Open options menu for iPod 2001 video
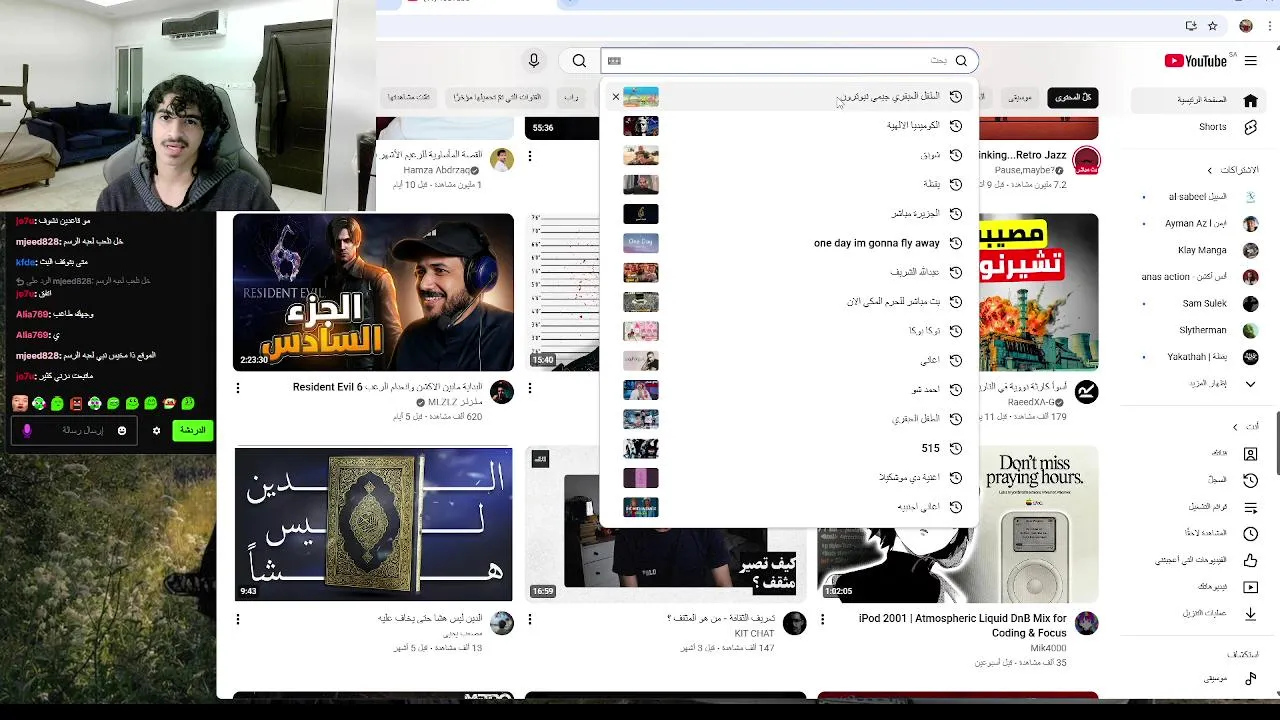The height and width of the screenshot is (720, 1280). coord(823,620)
